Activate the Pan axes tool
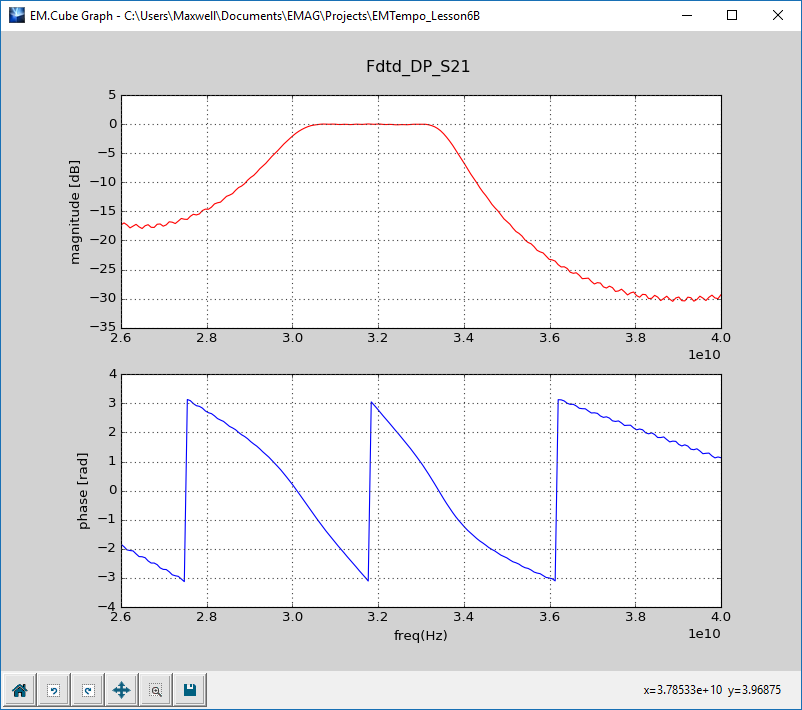 pyautogui.click(x=122, y=689)
